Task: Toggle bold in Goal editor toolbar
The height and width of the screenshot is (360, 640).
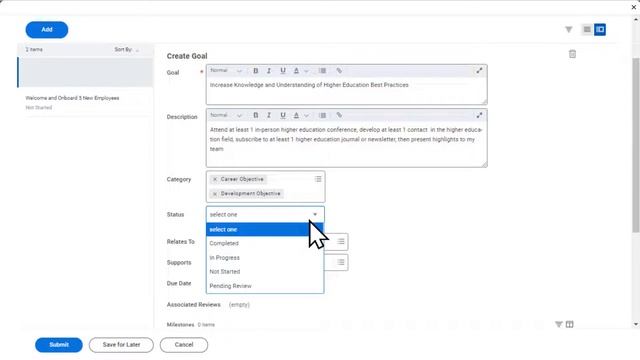Action: coord(256,71)
